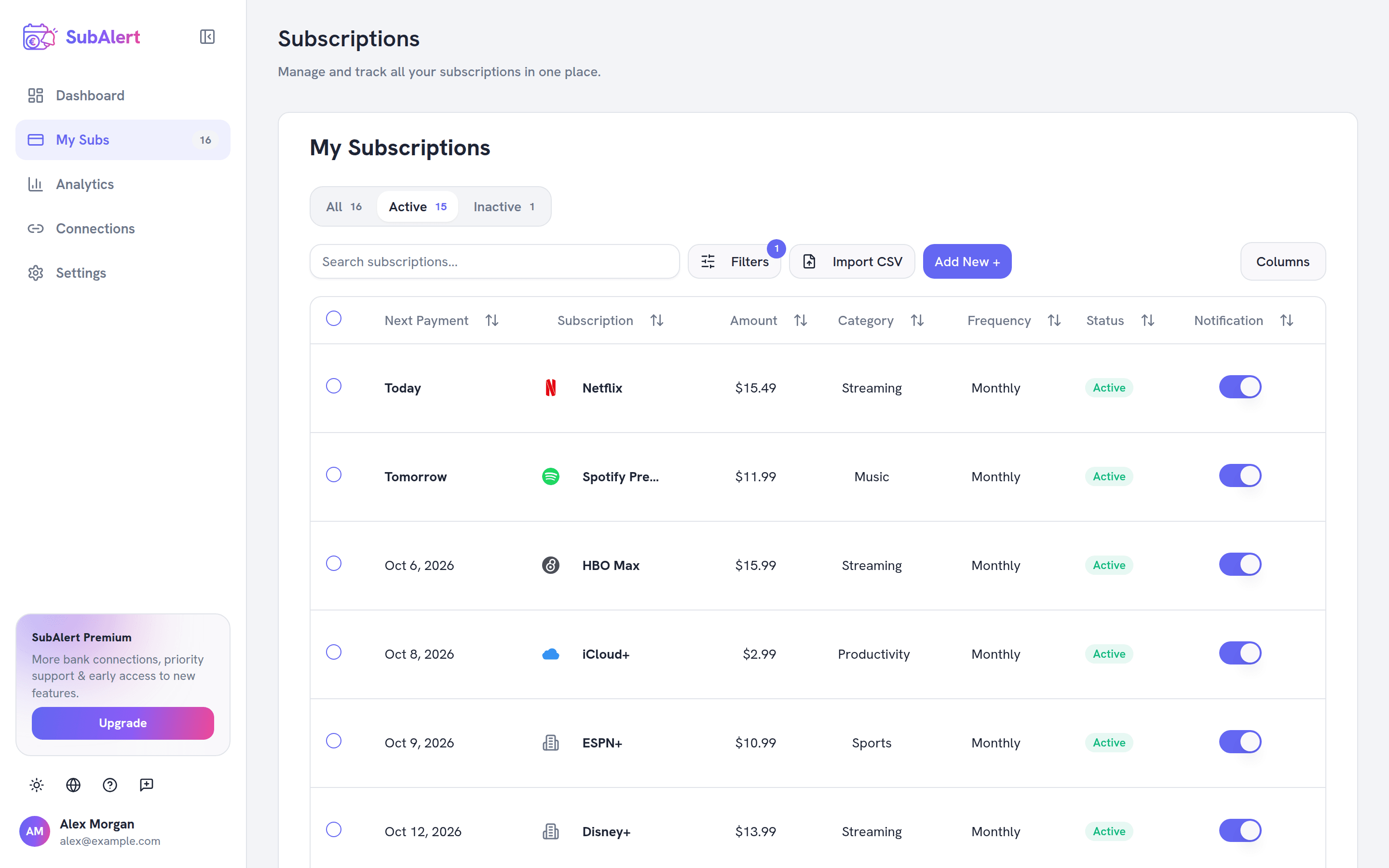Switch off Disney+ notification toggle

click(x=1240, y=831)
